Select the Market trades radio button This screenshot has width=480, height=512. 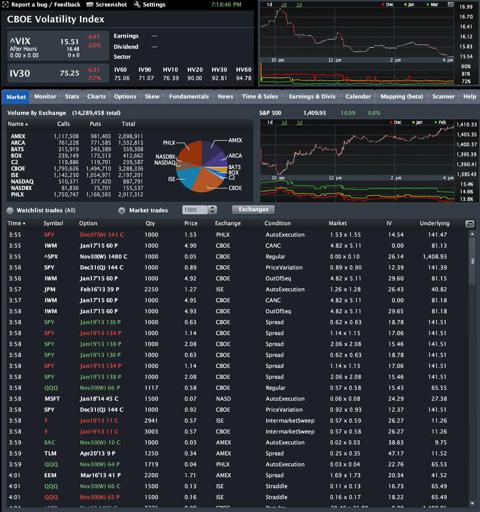click(x=122, y=210)
